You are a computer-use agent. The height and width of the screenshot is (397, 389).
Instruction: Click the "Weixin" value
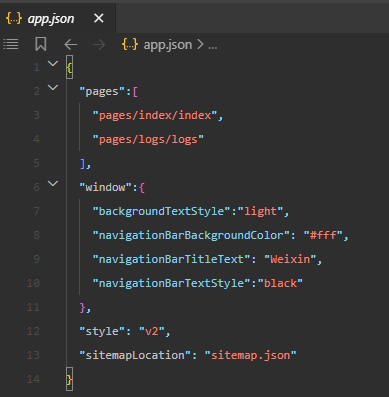tap(290, 259)
